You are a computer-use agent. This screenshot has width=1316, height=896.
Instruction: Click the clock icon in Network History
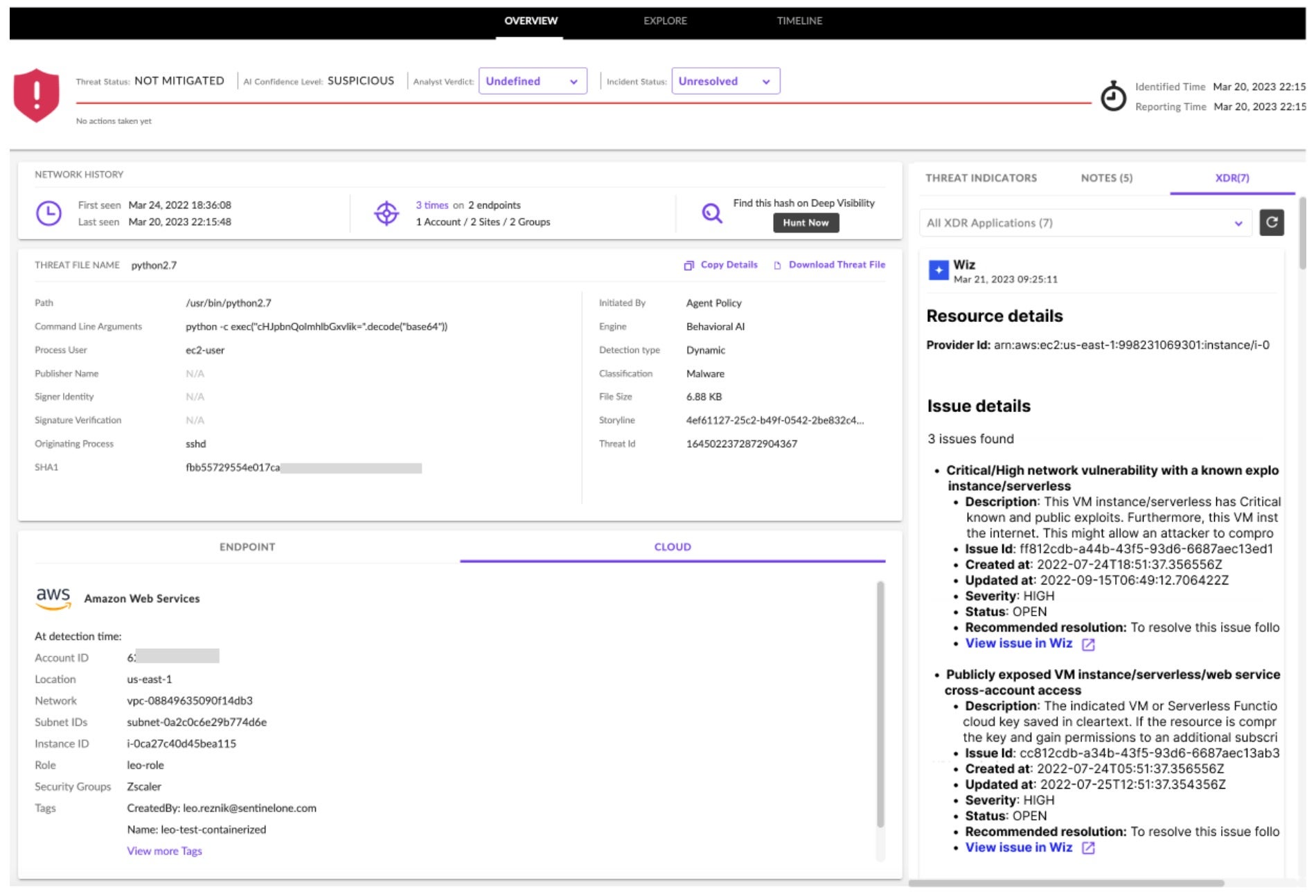click(x=48, y=213)
